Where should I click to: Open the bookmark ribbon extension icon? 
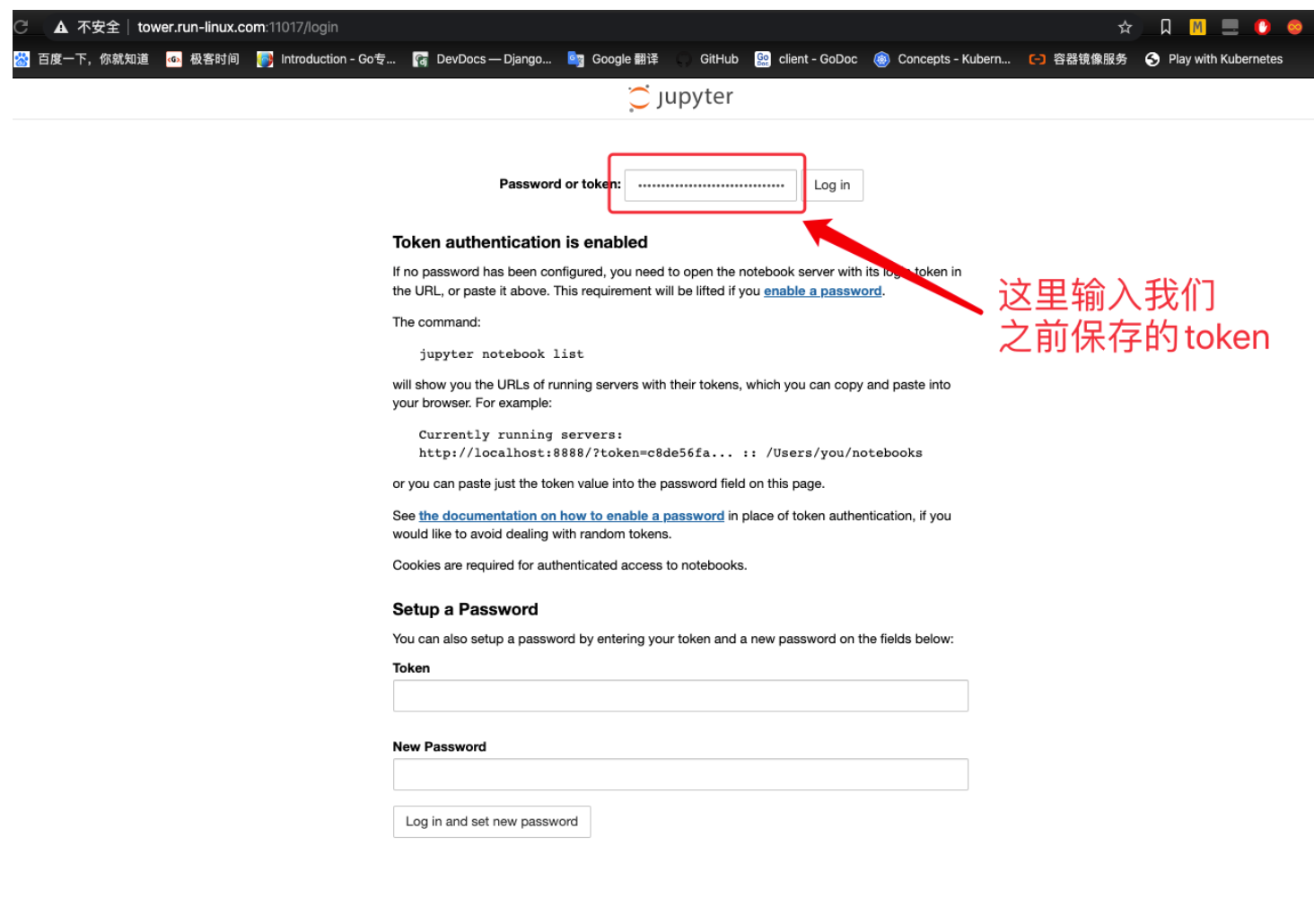click(x=1165, y=27)
